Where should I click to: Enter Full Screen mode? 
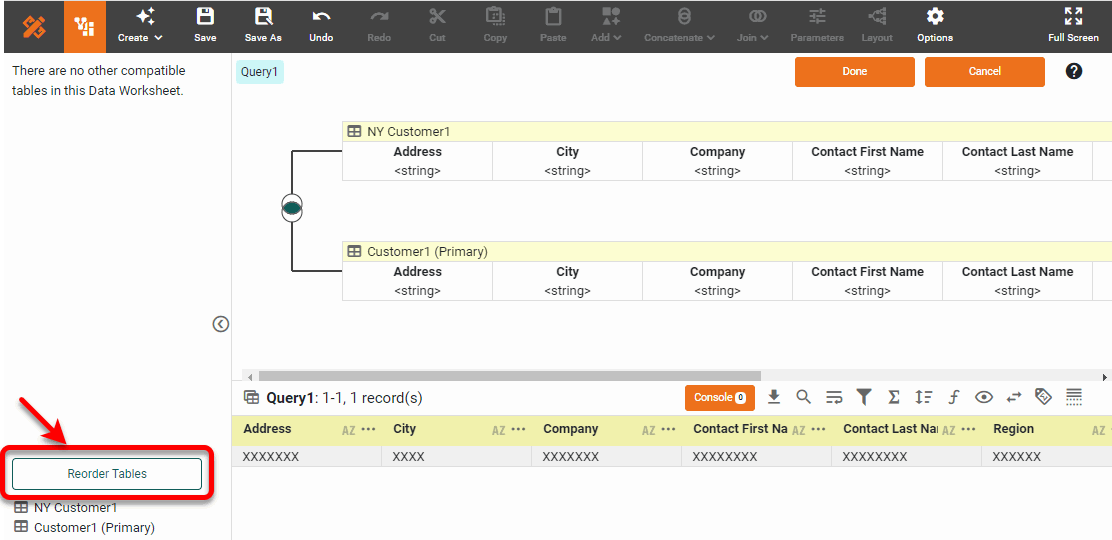(1073, 25)
